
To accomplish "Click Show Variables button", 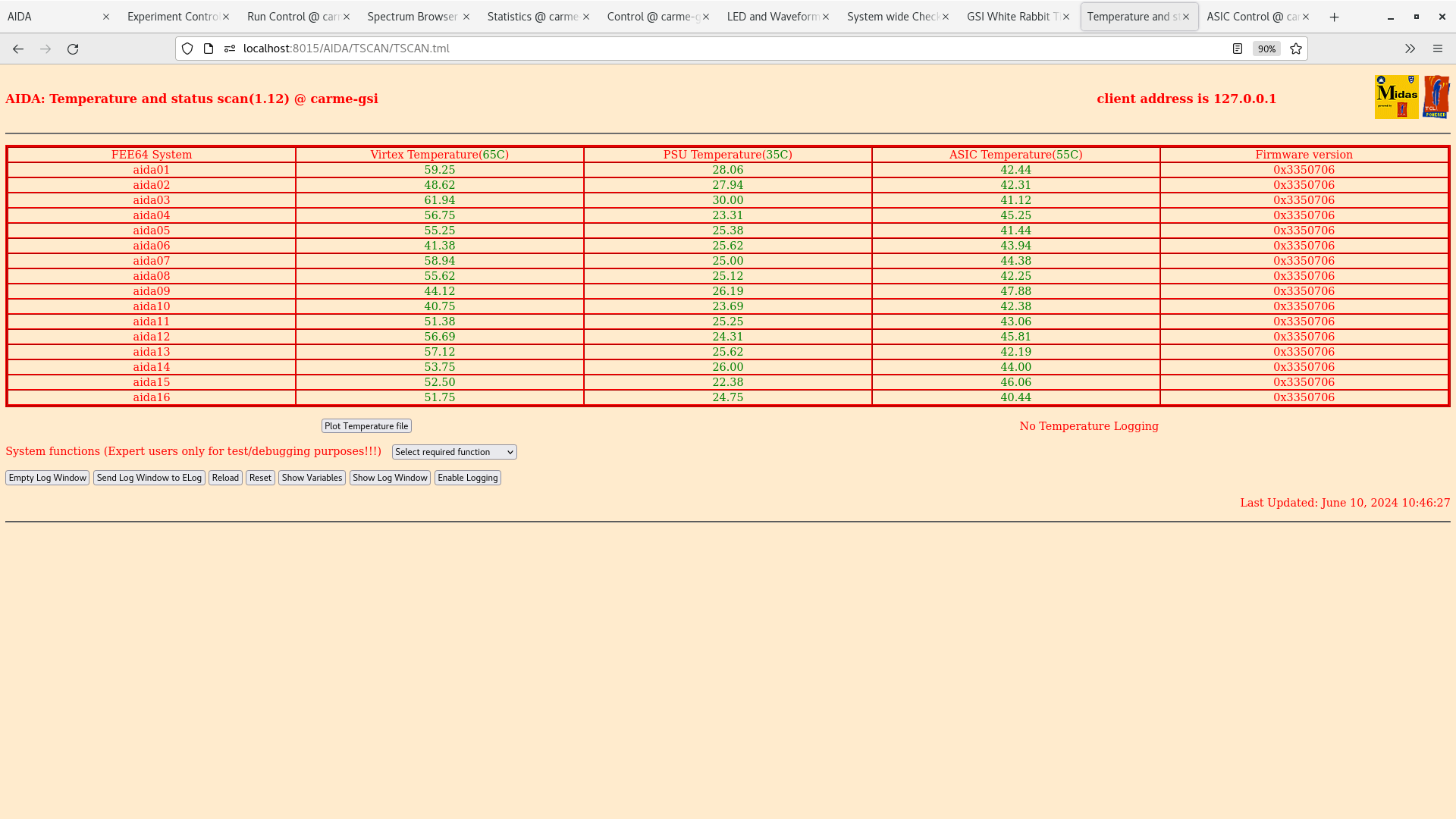I will [312, 477].
